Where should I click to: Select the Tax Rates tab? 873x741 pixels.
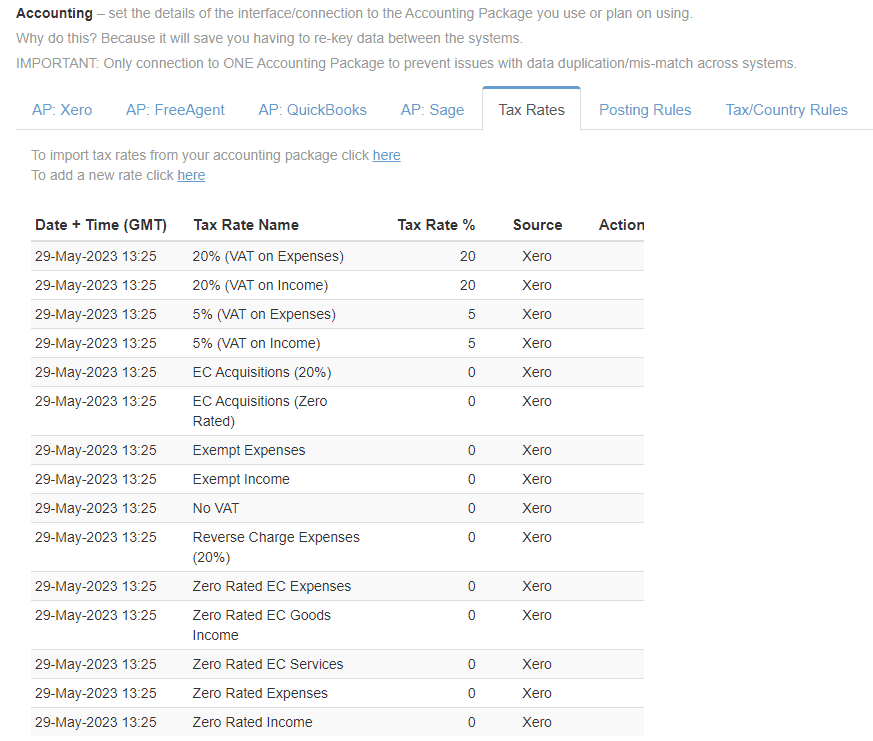click(532, 110)
